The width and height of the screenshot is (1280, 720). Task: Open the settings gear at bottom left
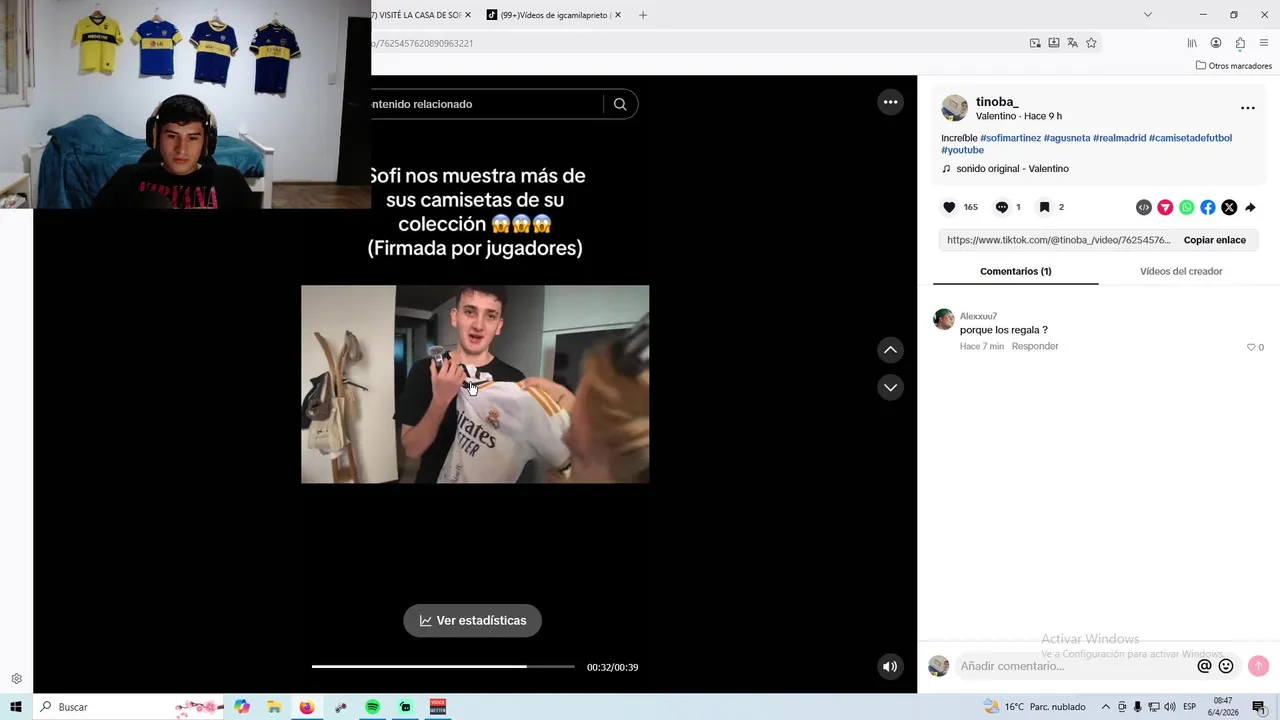tap(16, 679)
